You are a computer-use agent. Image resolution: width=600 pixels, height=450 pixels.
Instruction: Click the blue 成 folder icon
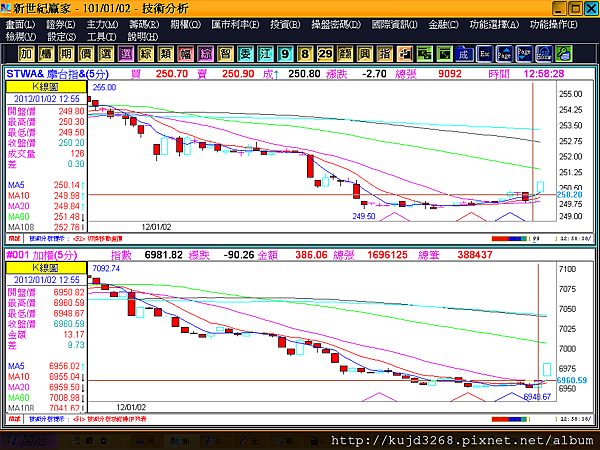464,54
